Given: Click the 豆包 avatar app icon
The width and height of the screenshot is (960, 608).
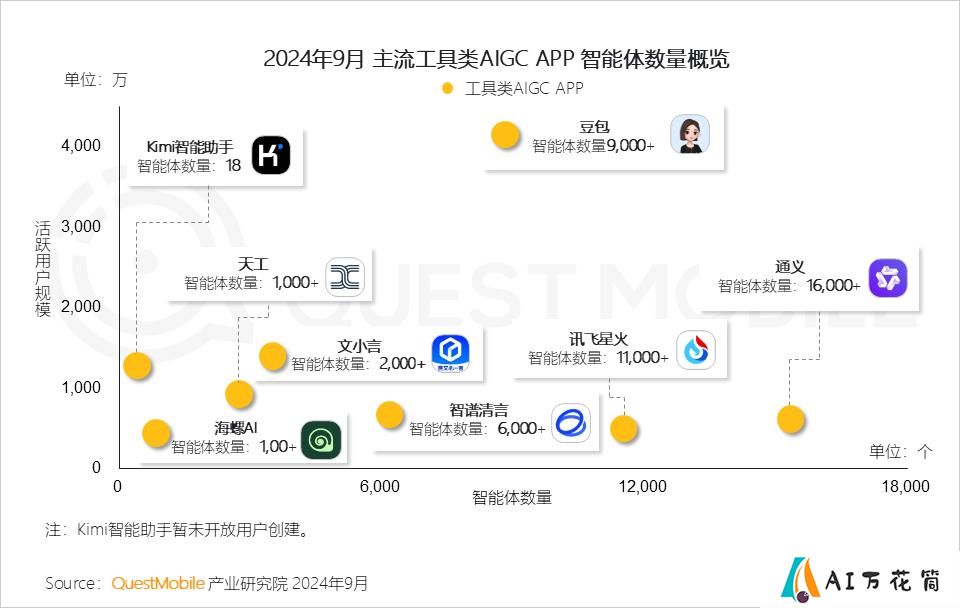Looking at the screenshot, I should click(690, 134).
